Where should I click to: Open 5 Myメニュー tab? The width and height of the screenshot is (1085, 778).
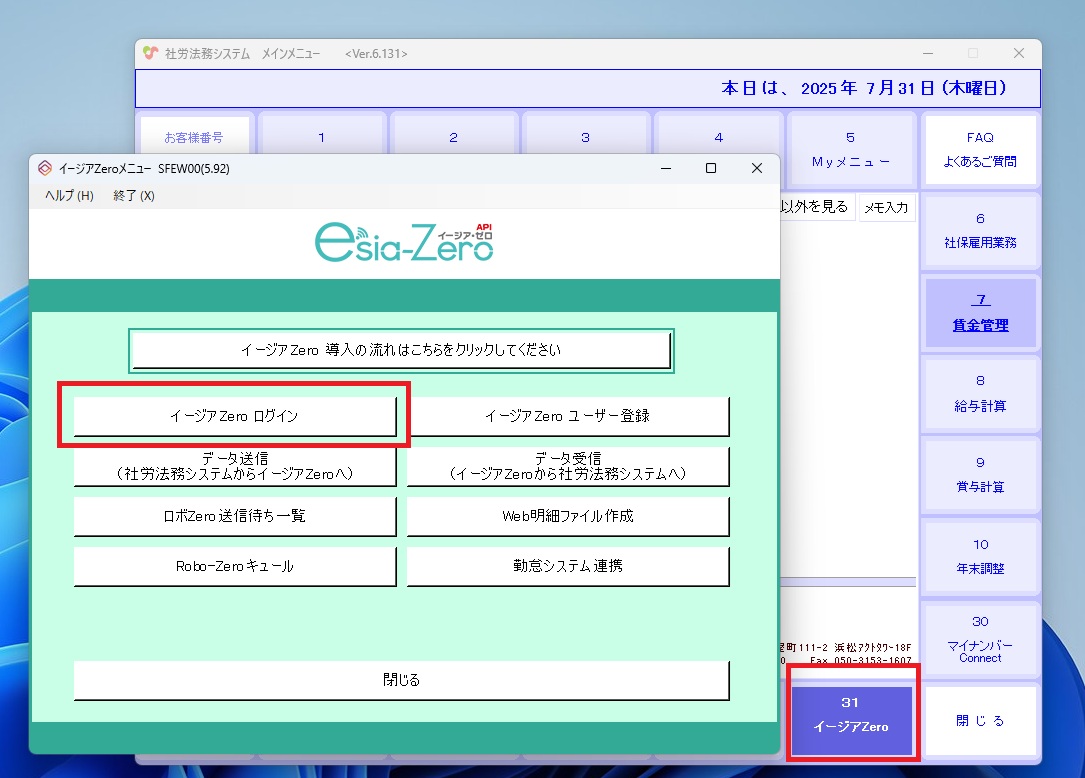[x=850, y=150]
